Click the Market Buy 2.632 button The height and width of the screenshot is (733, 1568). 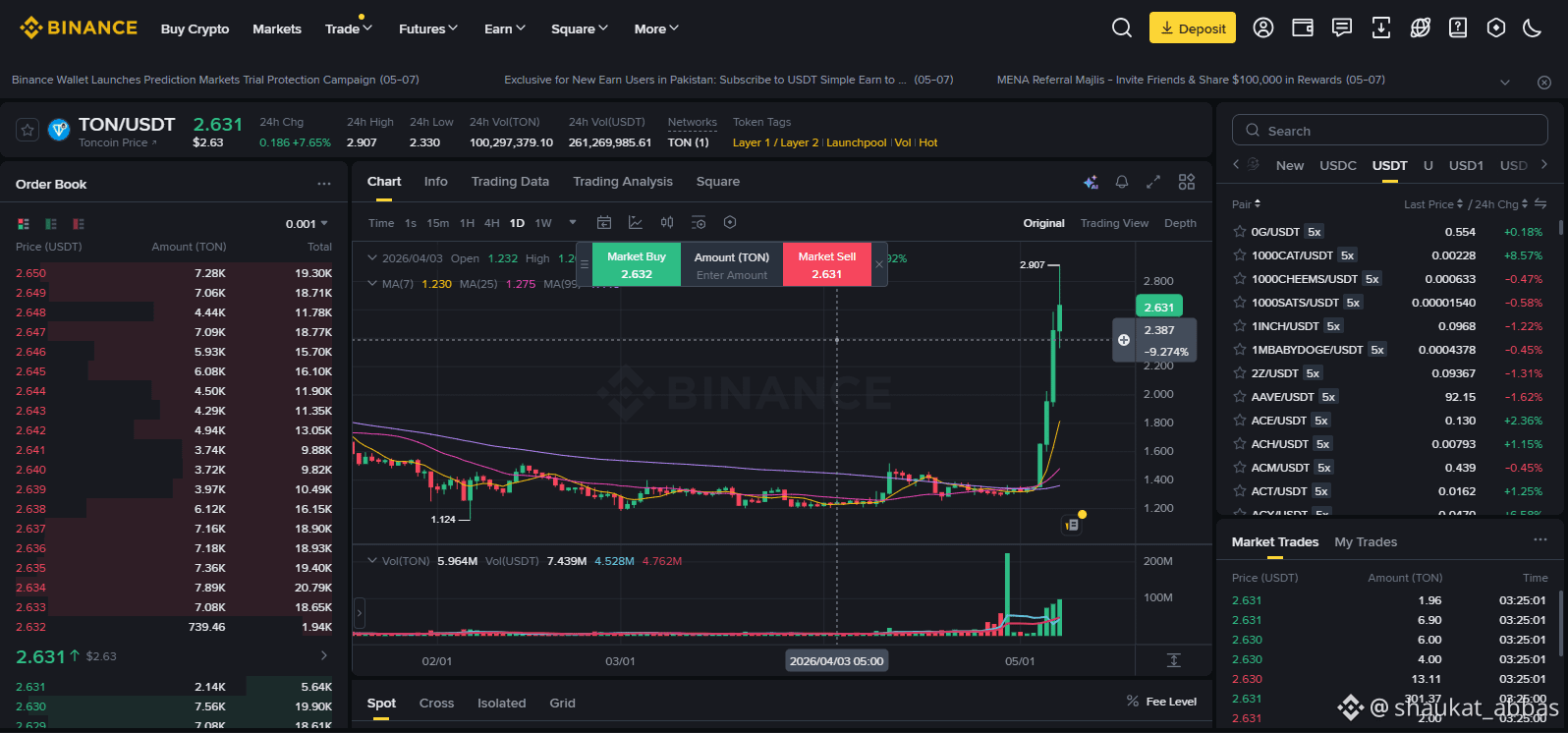click(x=637, y=265)
